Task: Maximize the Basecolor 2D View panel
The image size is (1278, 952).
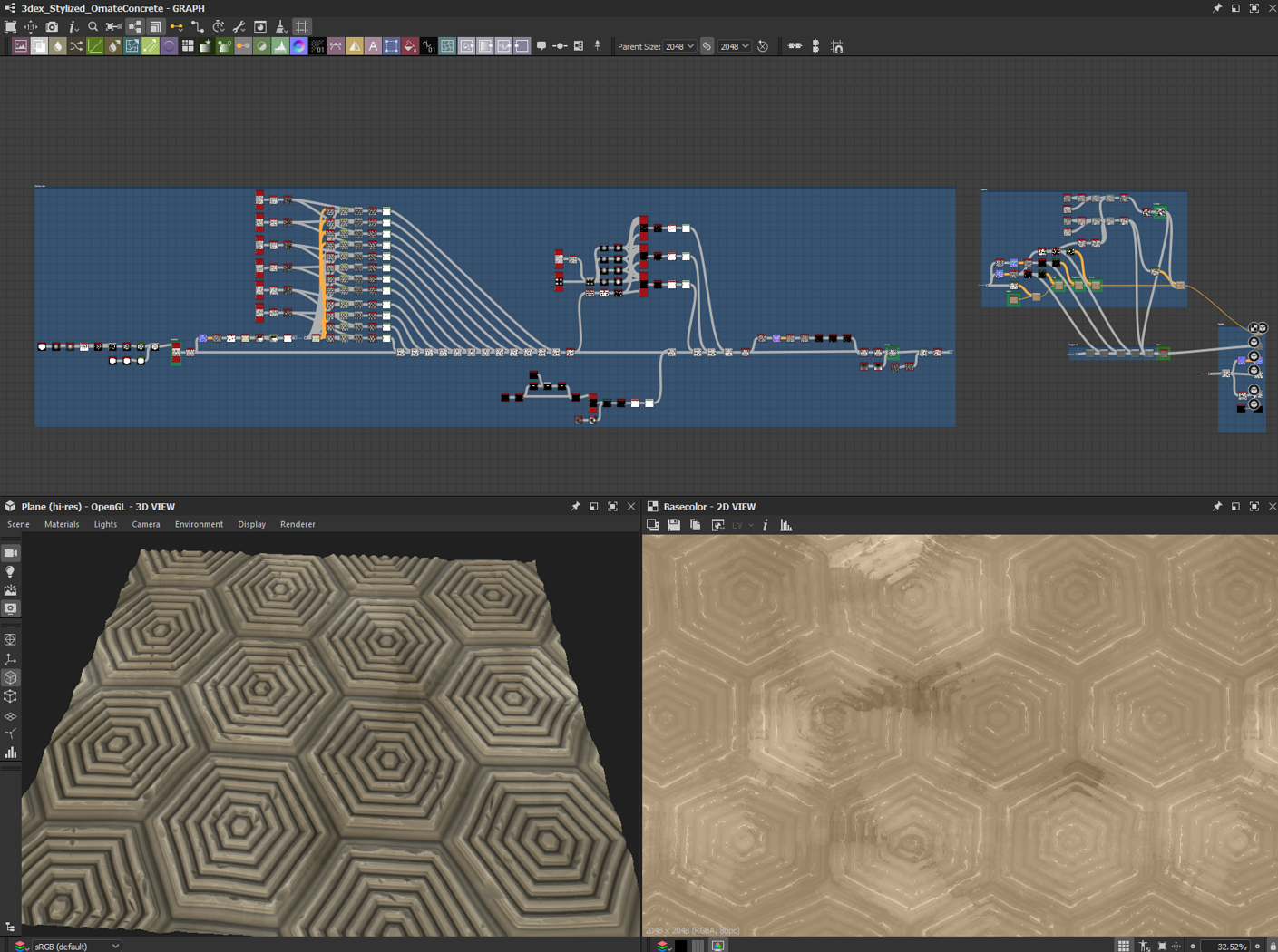Action: pyautogui.click(x=1254, y=507)
